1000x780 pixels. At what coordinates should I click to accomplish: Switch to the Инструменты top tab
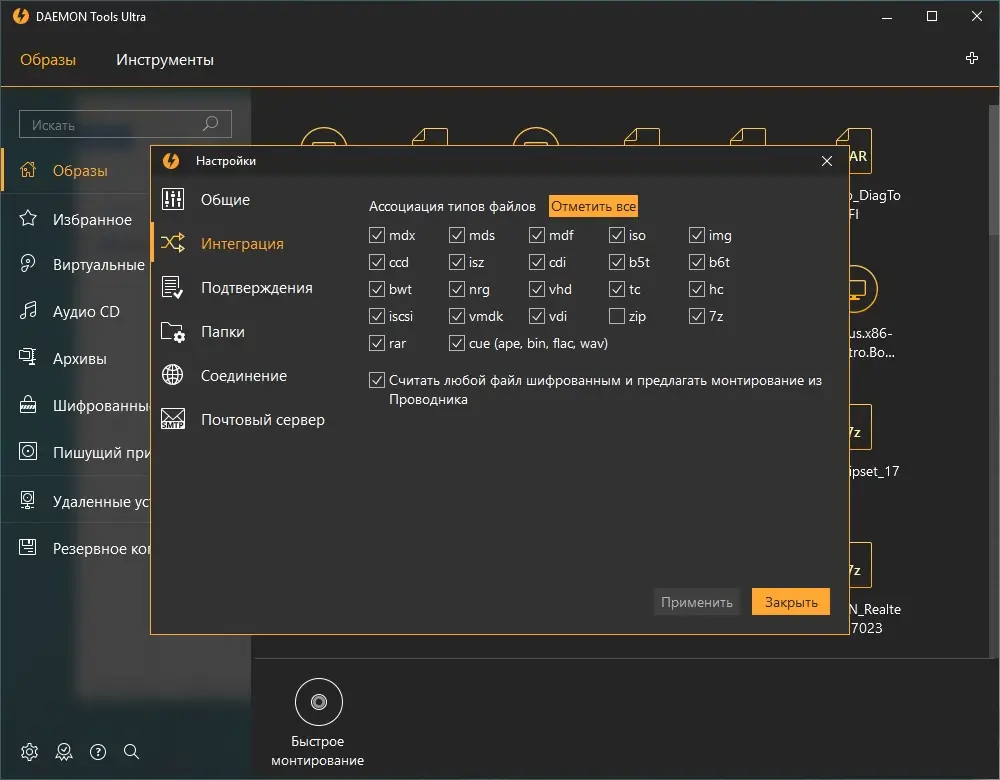[x=165, y=60]
